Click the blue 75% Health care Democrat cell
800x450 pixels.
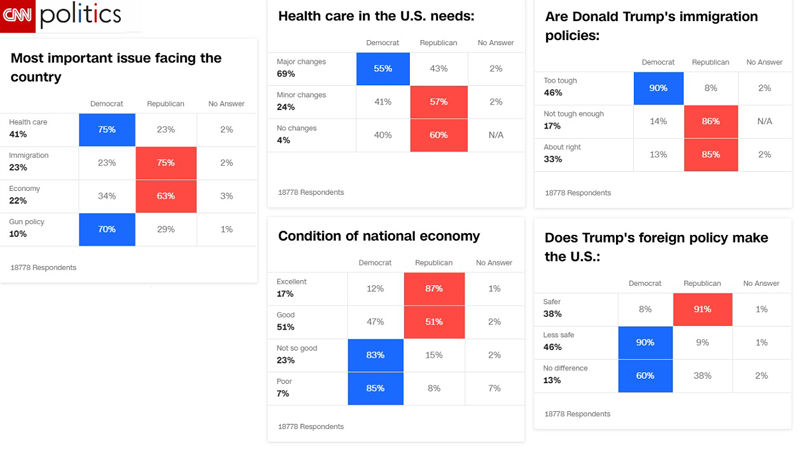point(107,128)
